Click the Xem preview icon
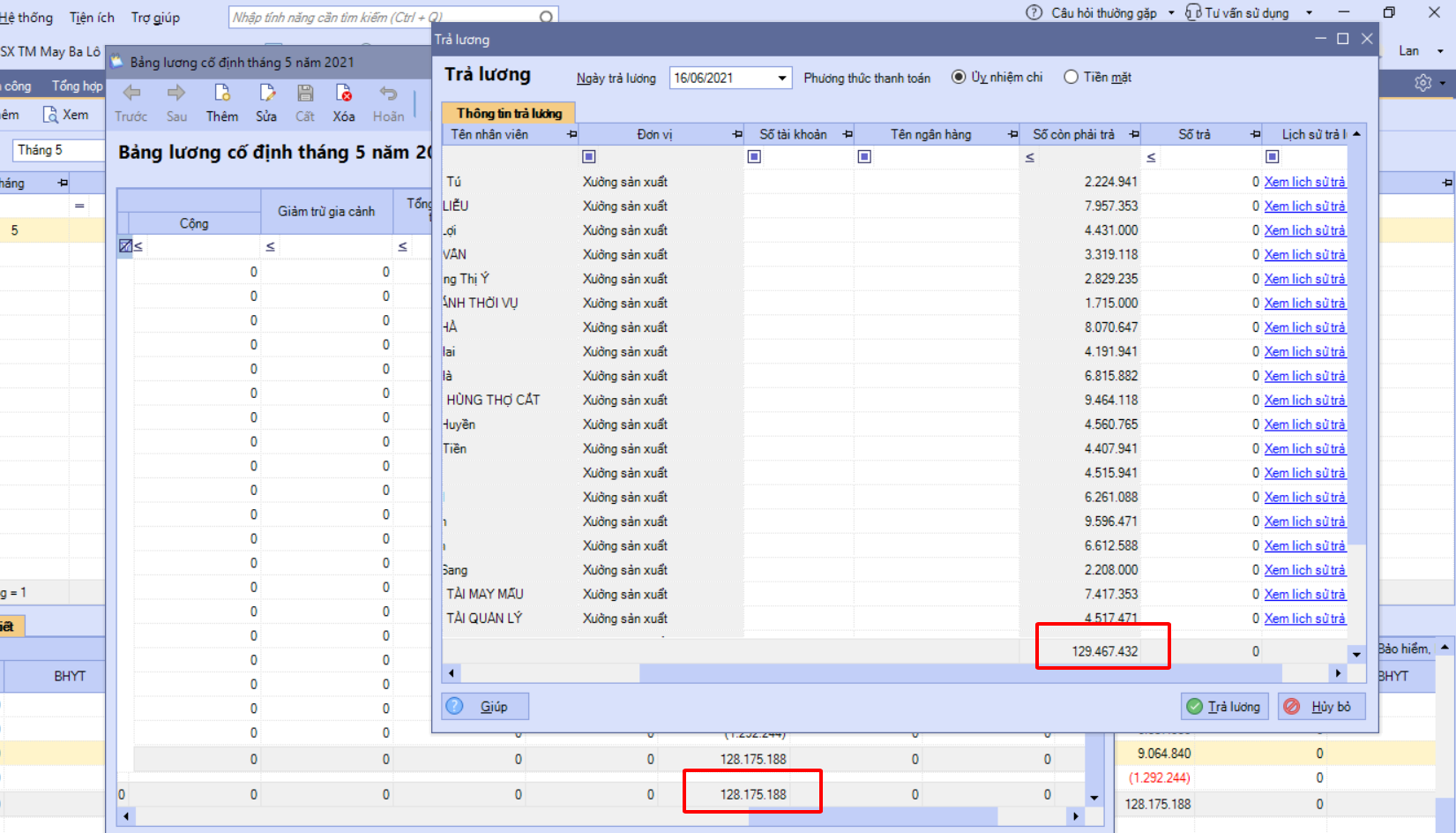The image size is (1456, 833). (x=50, y=115)
